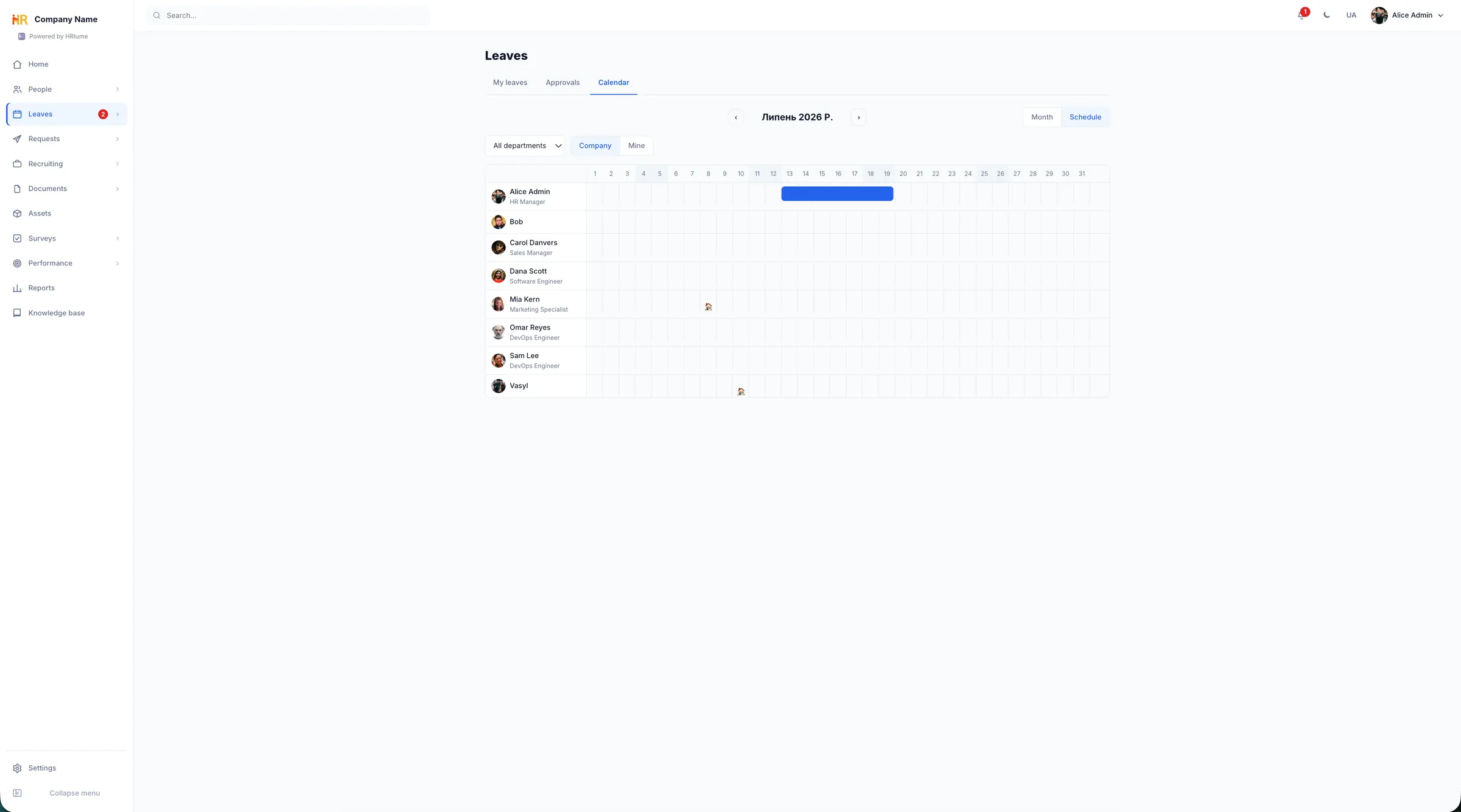1461x812 pixels.
Task: Click the Reports bar chart icon
Action: click(17, 288)
